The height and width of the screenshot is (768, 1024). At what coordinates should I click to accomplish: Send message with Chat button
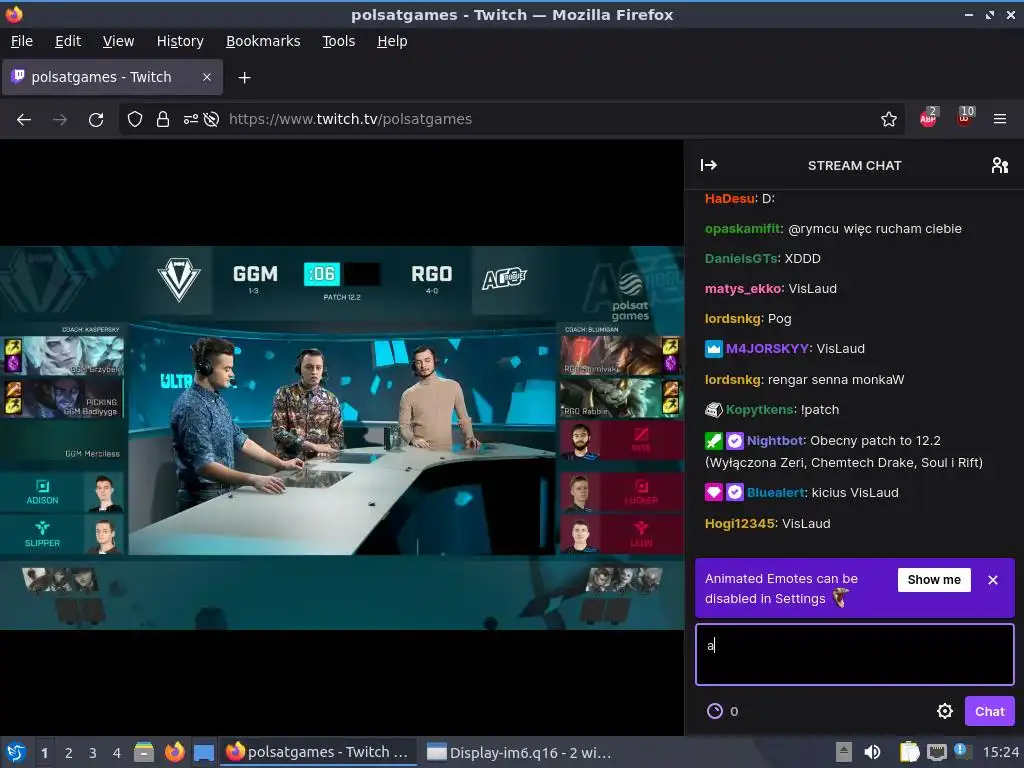point(989,711)
